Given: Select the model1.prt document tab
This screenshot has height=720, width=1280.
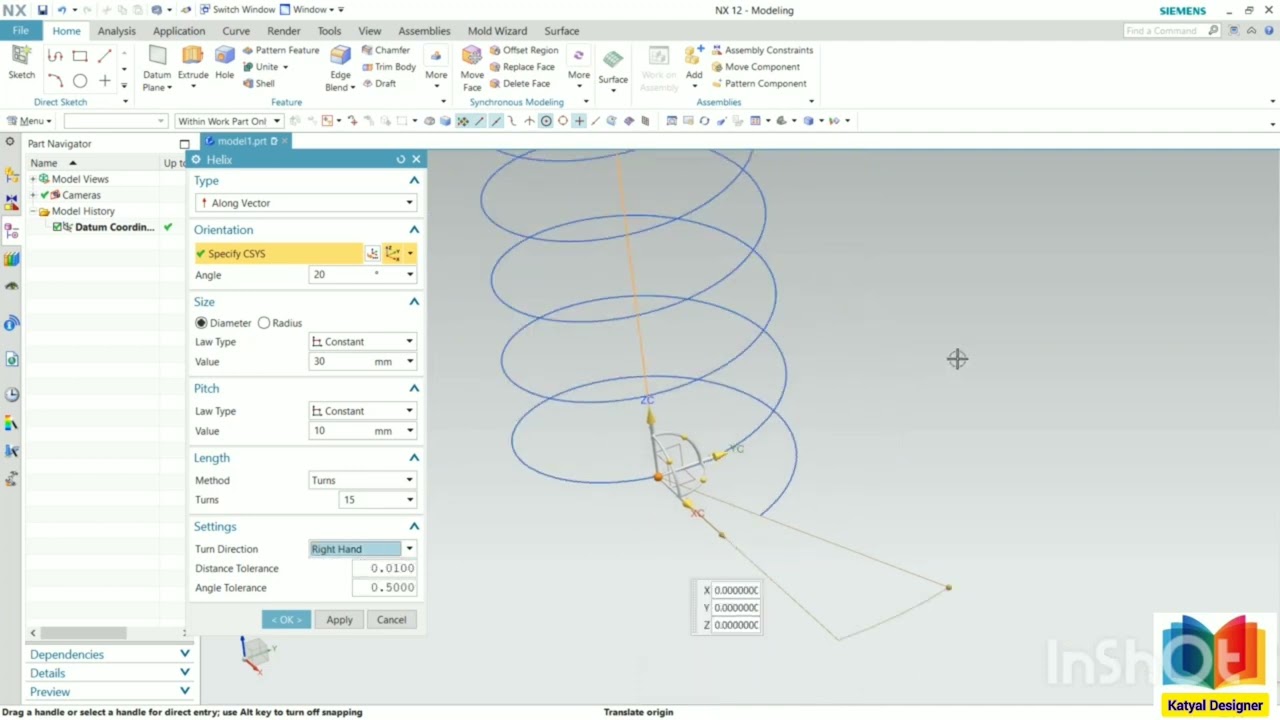Looking at the screenshot, I should pyautogui.click(x=246, y=141).
